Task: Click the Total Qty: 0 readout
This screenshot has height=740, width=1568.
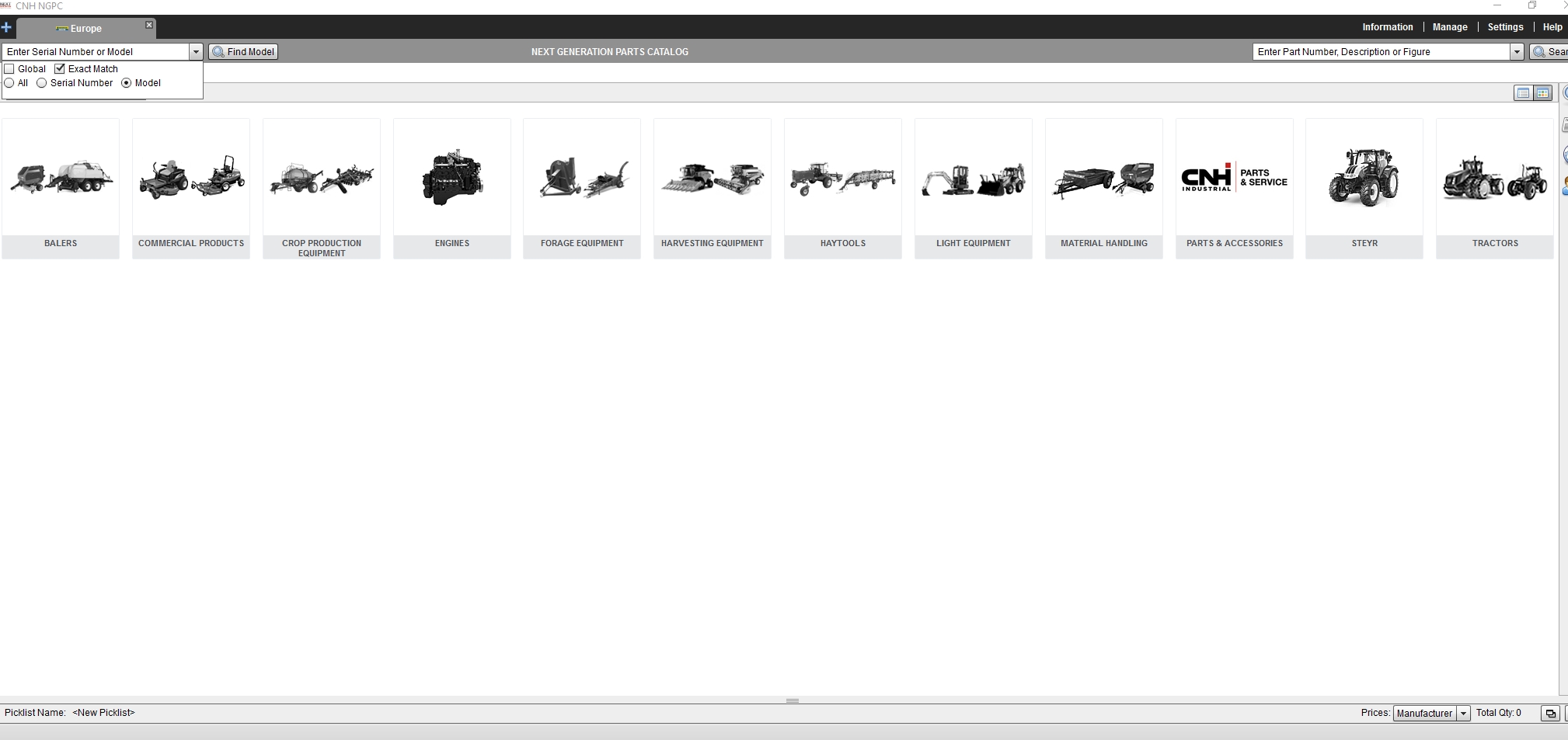Action: click(1499, 713)
